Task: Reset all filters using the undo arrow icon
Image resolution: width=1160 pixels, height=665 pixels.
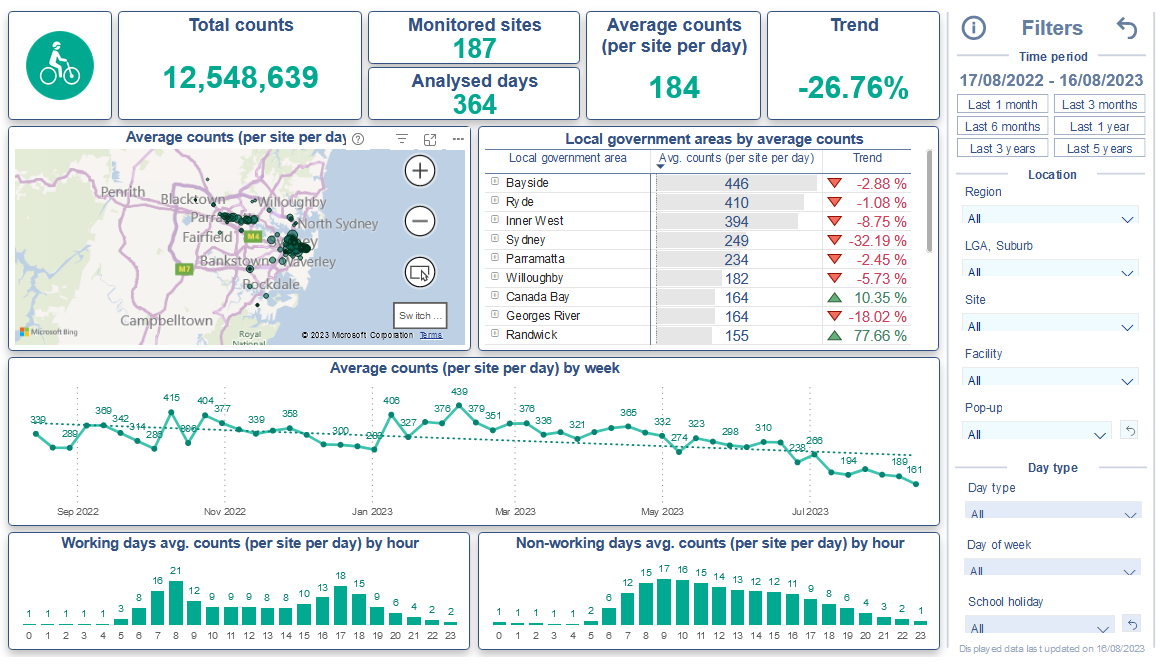Action: (1126, 28)
